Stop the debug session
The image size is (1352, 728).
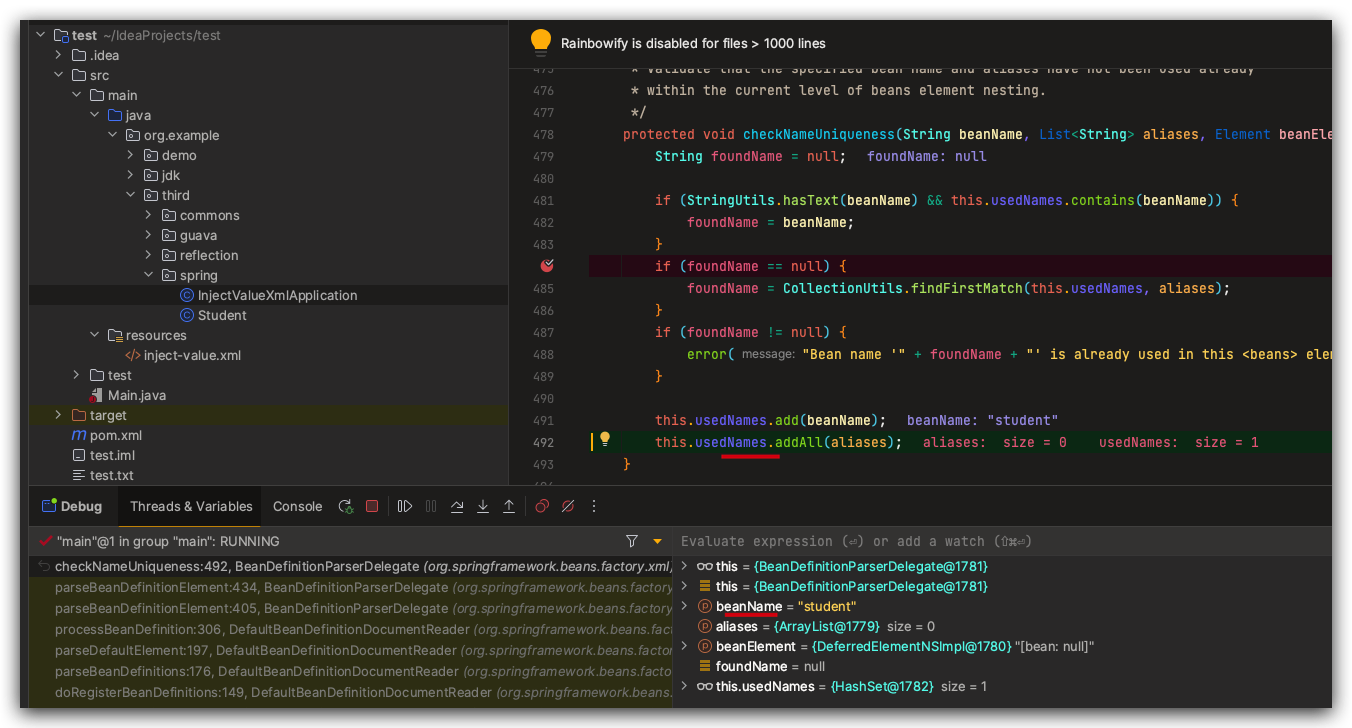coord(372,507)
